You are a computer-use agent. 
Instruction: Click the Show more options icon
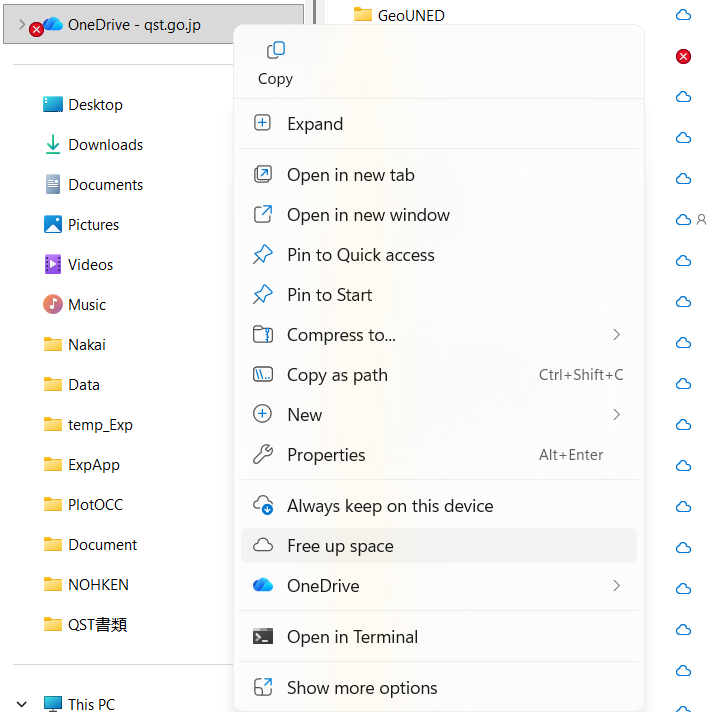[x=263, y=687]
